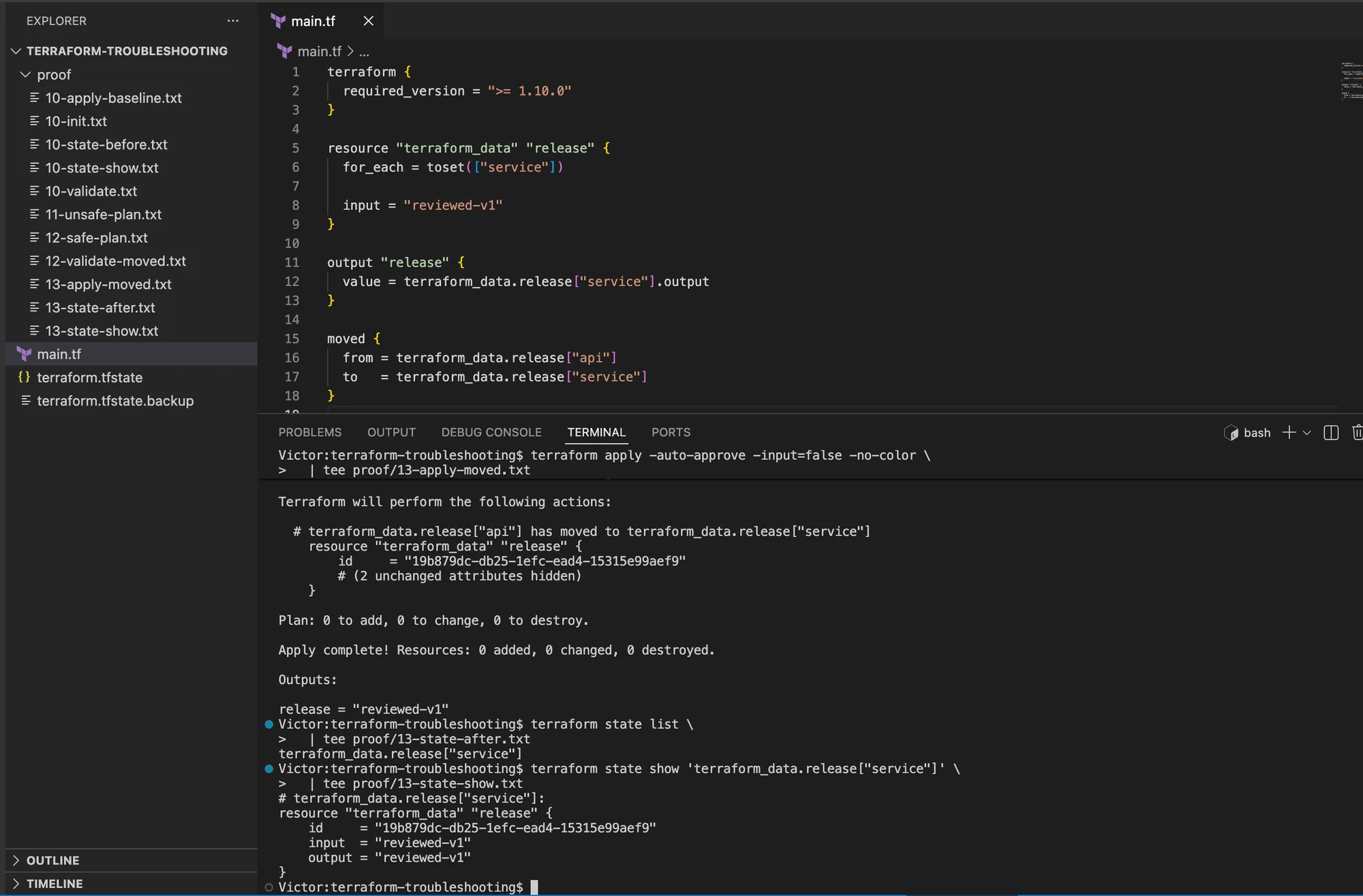Click 'Plan: 0 to add' terminal line

pos(433,621)
